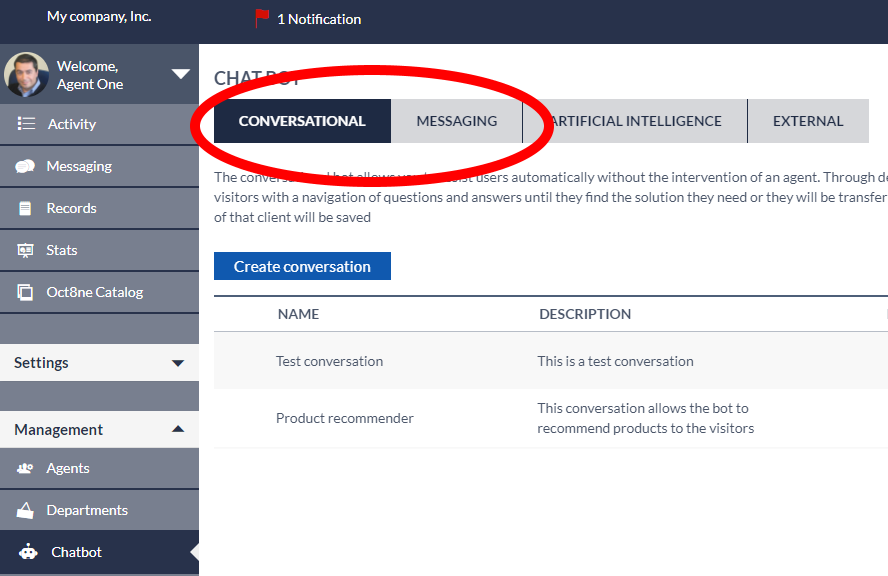
Task: Click Agent One's profile avatar
Action: [27, 74]
